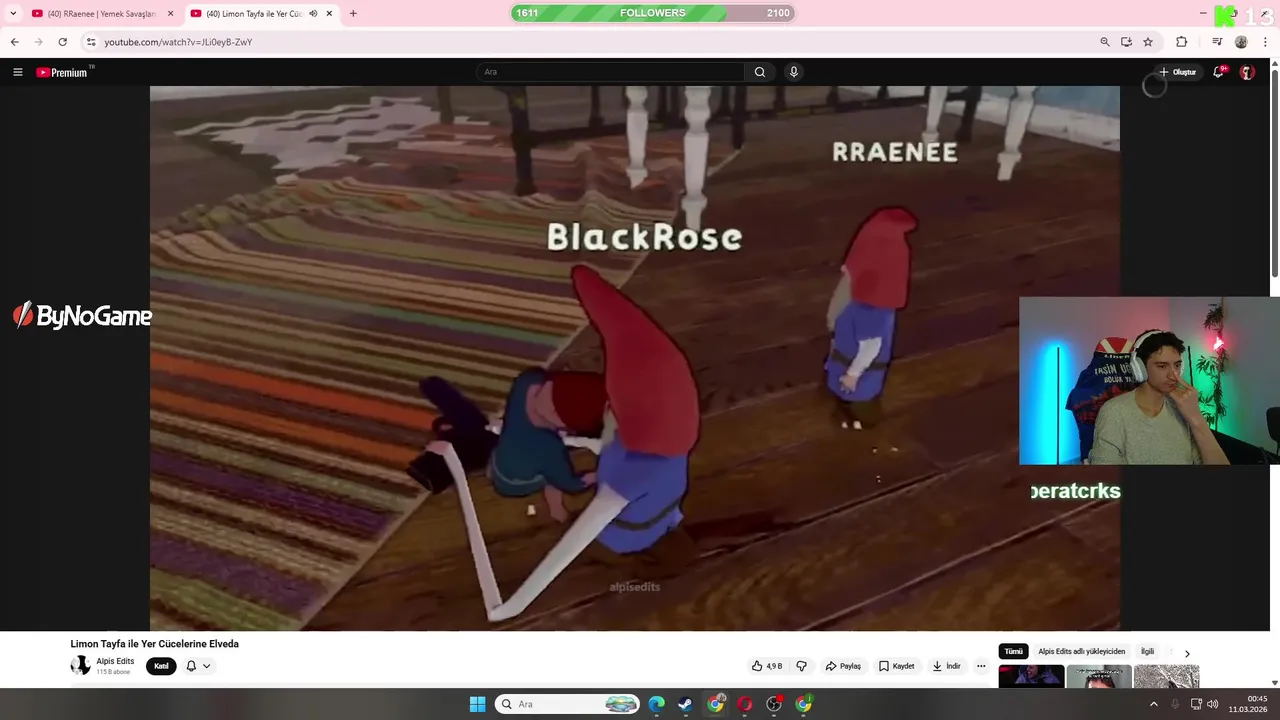
Task: Open the second recommended video thumbnail
Action: (1099, 676)
